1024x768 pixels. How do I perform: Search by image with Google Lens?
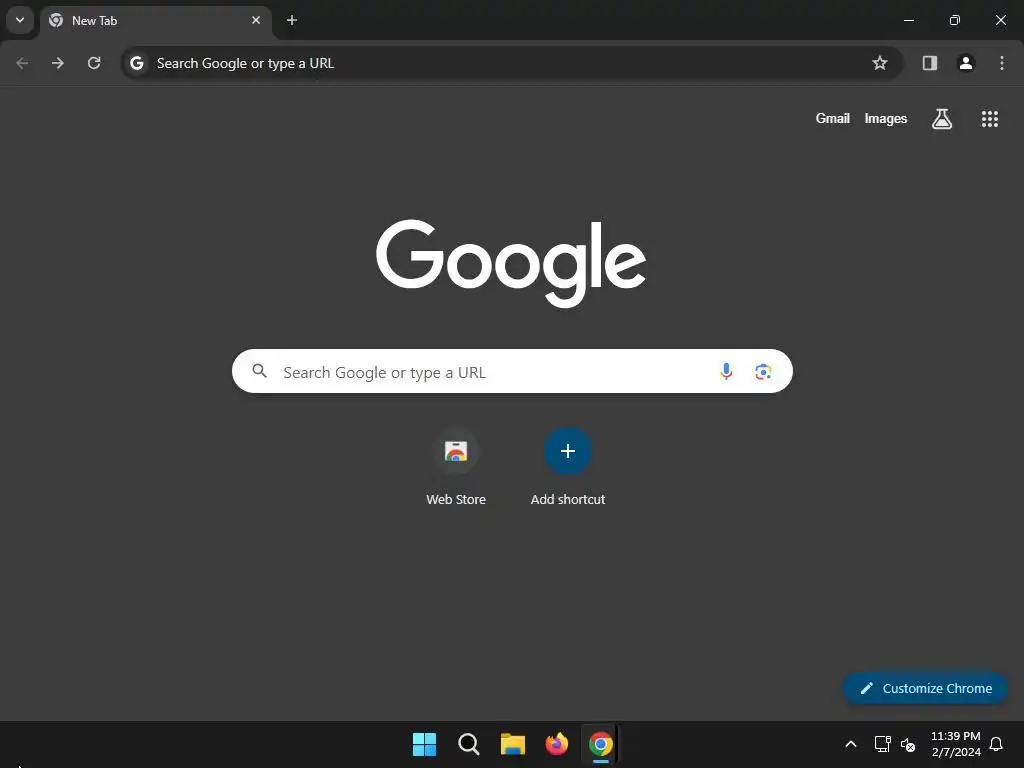[763, 372]
